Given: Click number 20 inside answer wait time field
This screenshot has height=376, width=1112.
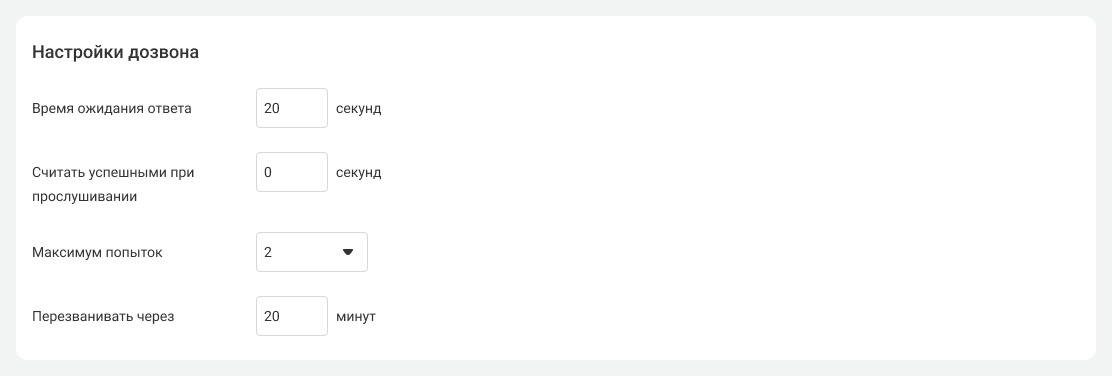Looking at the screenshot, I should 272,109.
